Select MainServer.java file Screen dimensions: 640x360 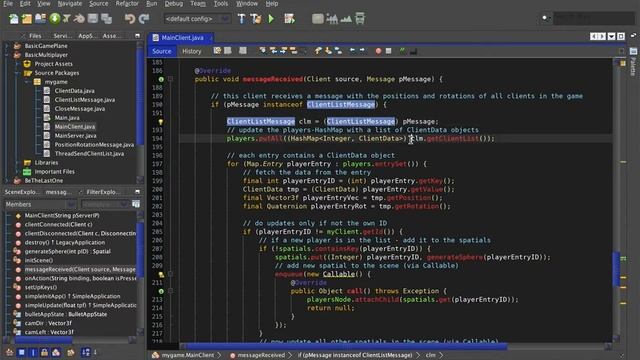point(76,136)
